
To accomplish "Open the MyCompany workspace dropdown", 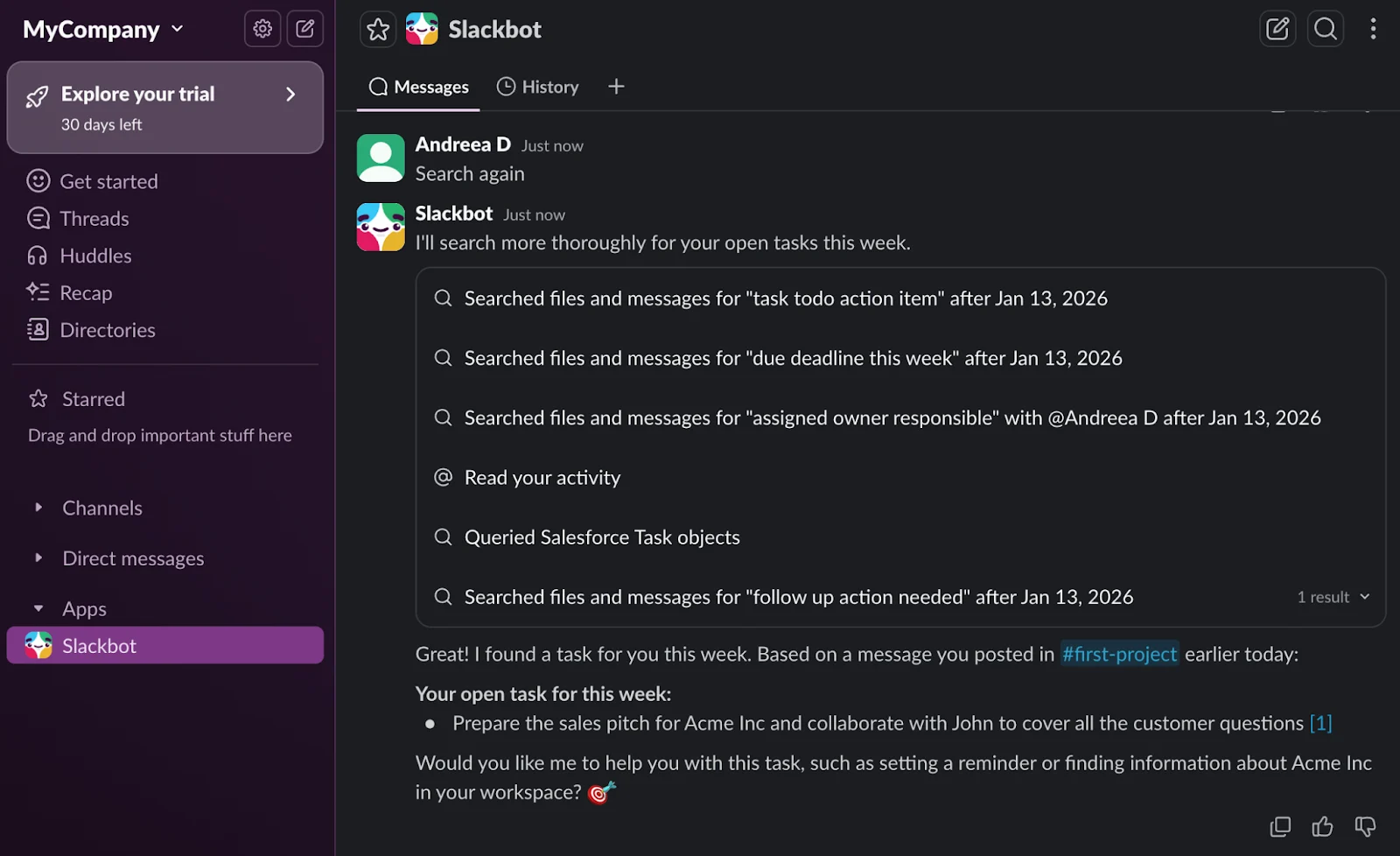I will (x=103, y=30).
